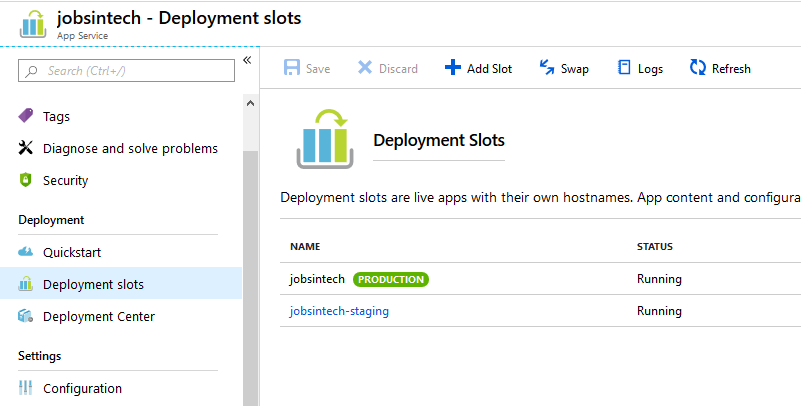Image resolution: width=801 pixels, height=406 pixels.
Task: Open Quickstart under Deployment
Action: pyautogui.click(x=72, y=252)
